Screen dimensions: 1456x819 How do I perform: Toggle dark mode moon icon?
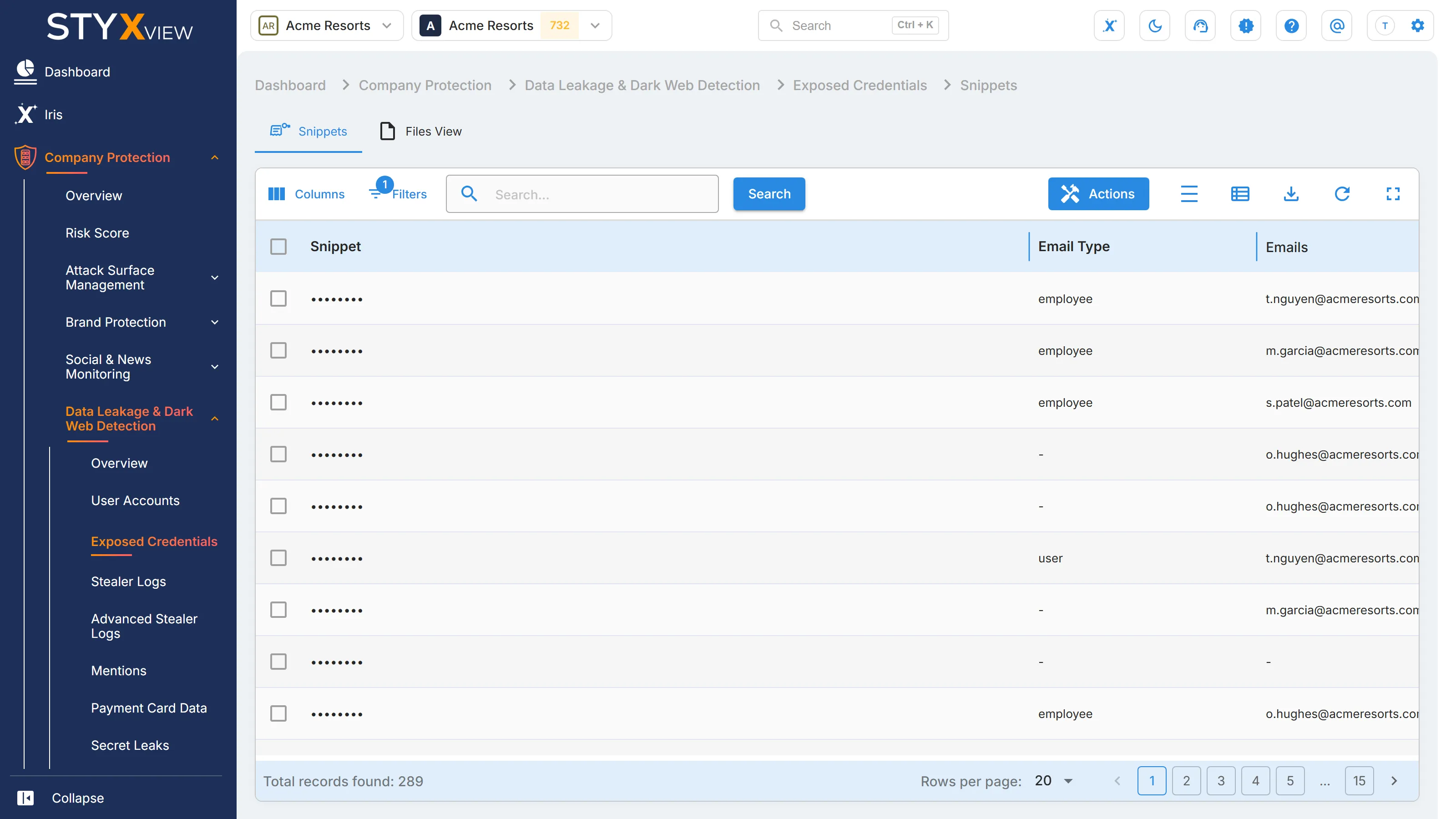coord(1155,25)
